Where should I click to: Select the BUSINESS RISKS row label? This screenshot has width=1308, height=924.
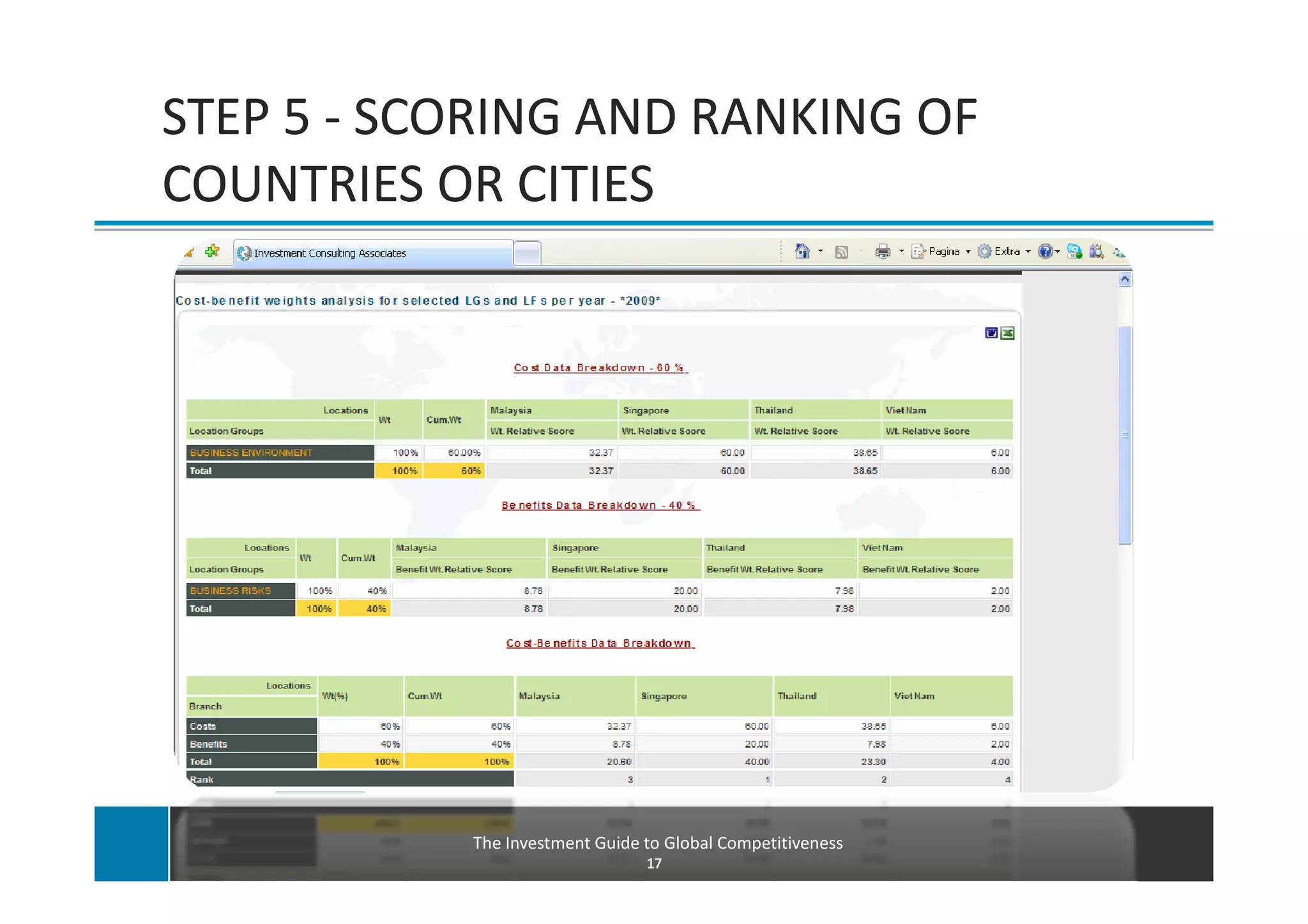pyautogui.click(x=241, y=591)
